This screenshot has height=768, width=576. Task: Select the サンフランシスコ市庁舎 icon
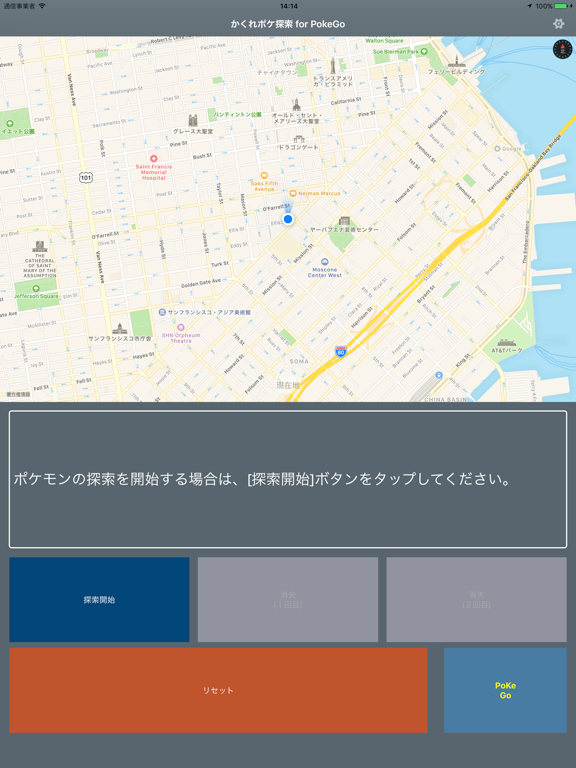click(x=120, y=329)
